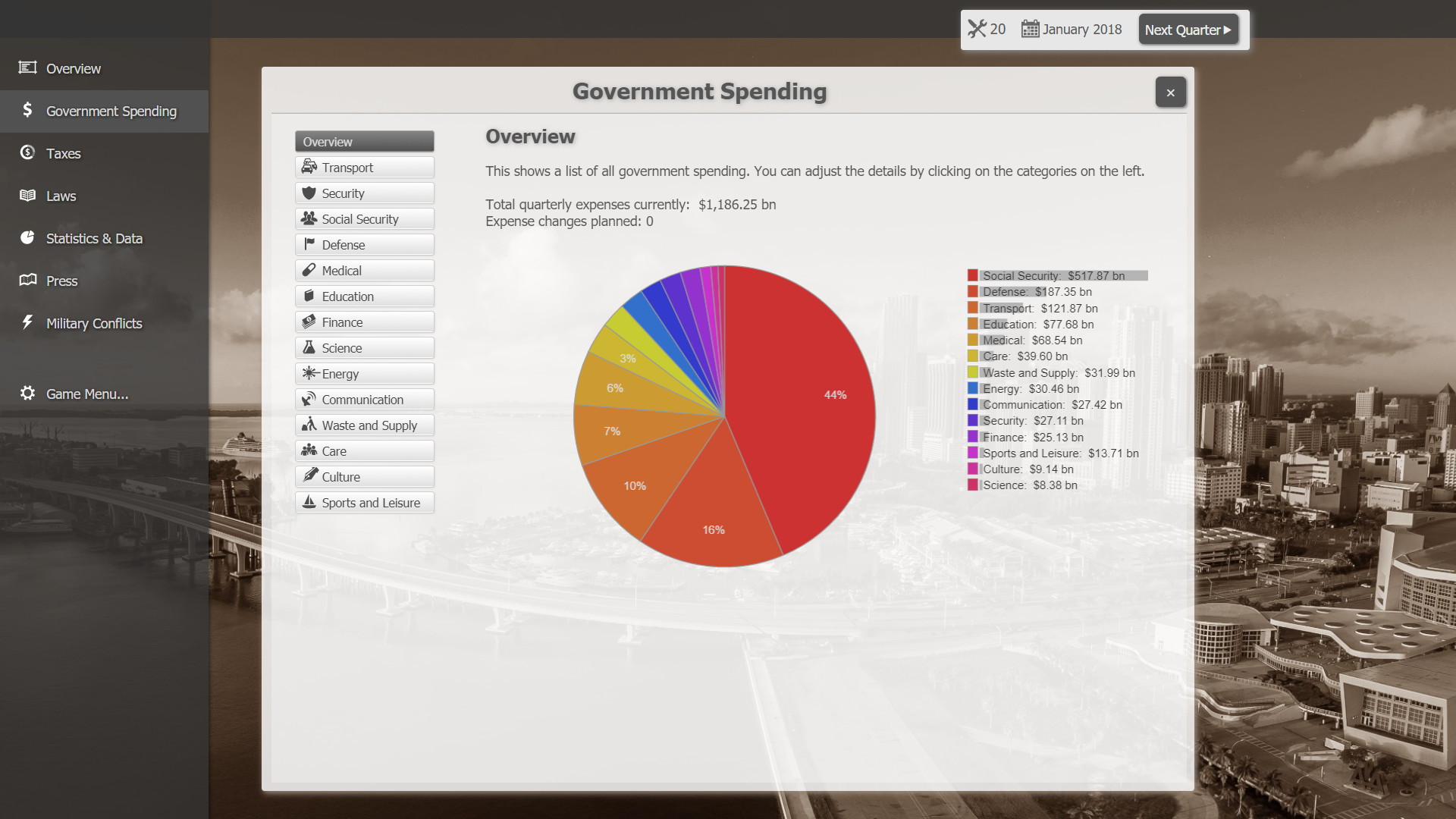Screen dimensions: 1456x819
Task: Click the Military Conflicts sidebar icon
Action: (x=27, y=322)
